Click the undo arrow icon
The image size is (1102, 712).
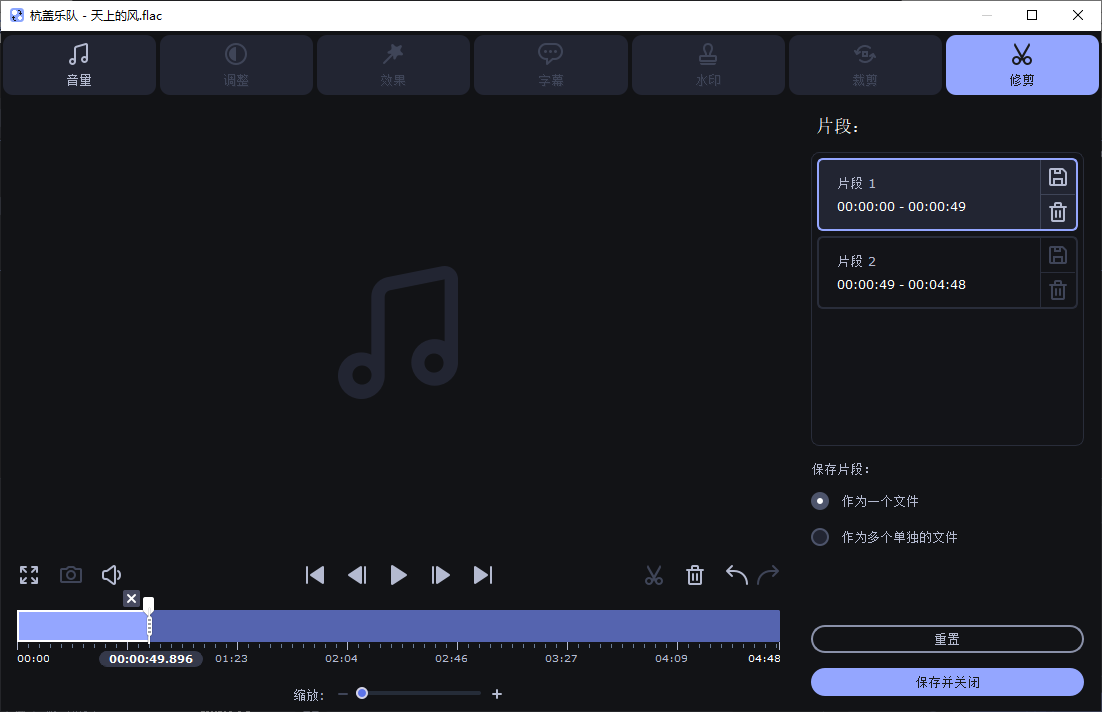click(x=736, y=575)
